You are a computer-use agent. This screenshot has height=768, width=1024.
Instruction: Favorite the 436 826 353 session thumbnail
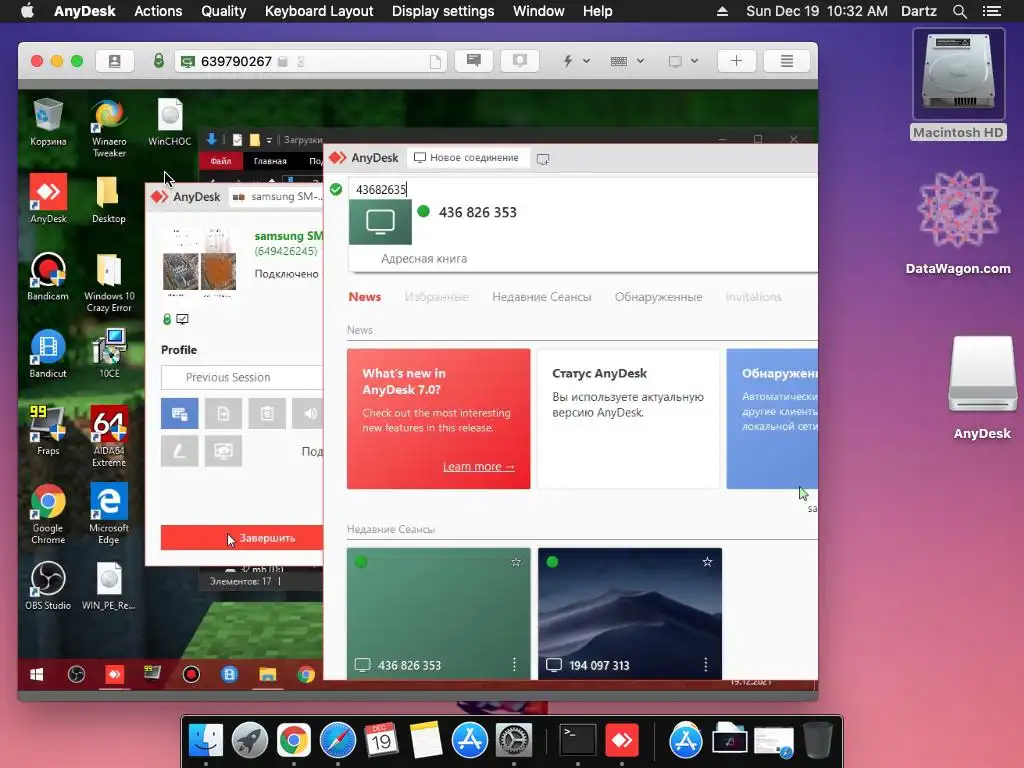point(516,562)
